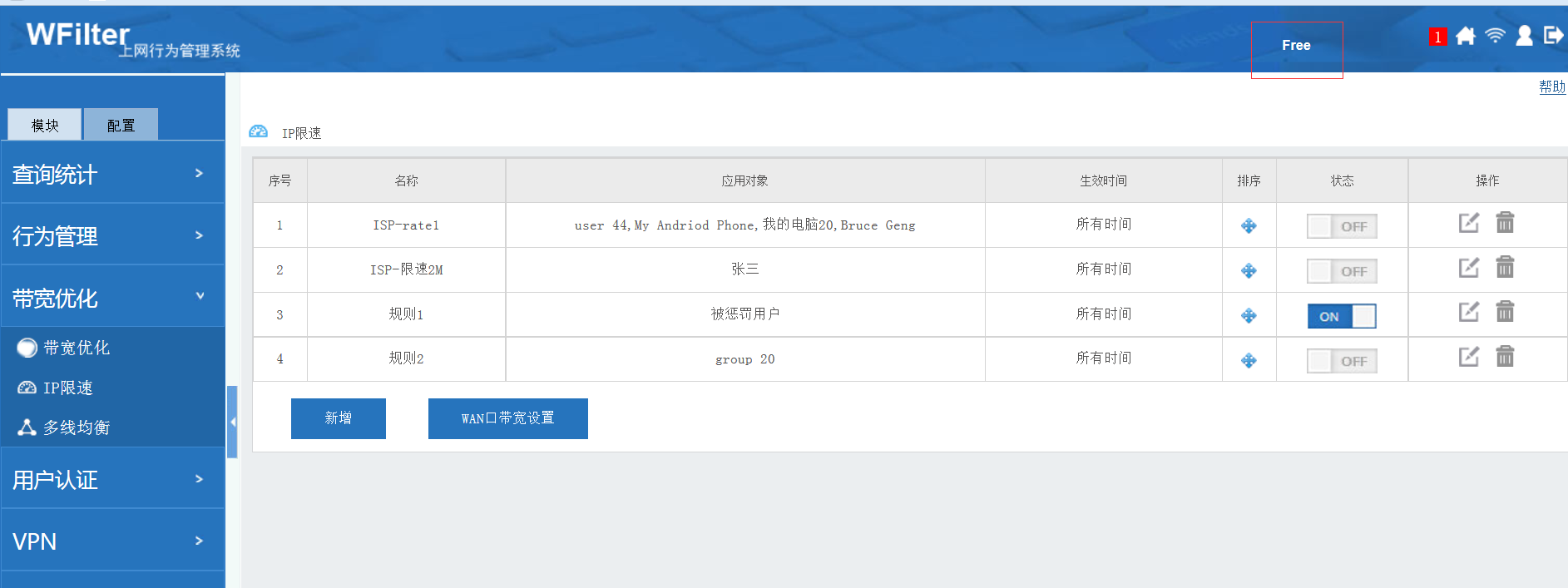Open WAN口带宽设置

pyautogui.click(x=507, y=418)
